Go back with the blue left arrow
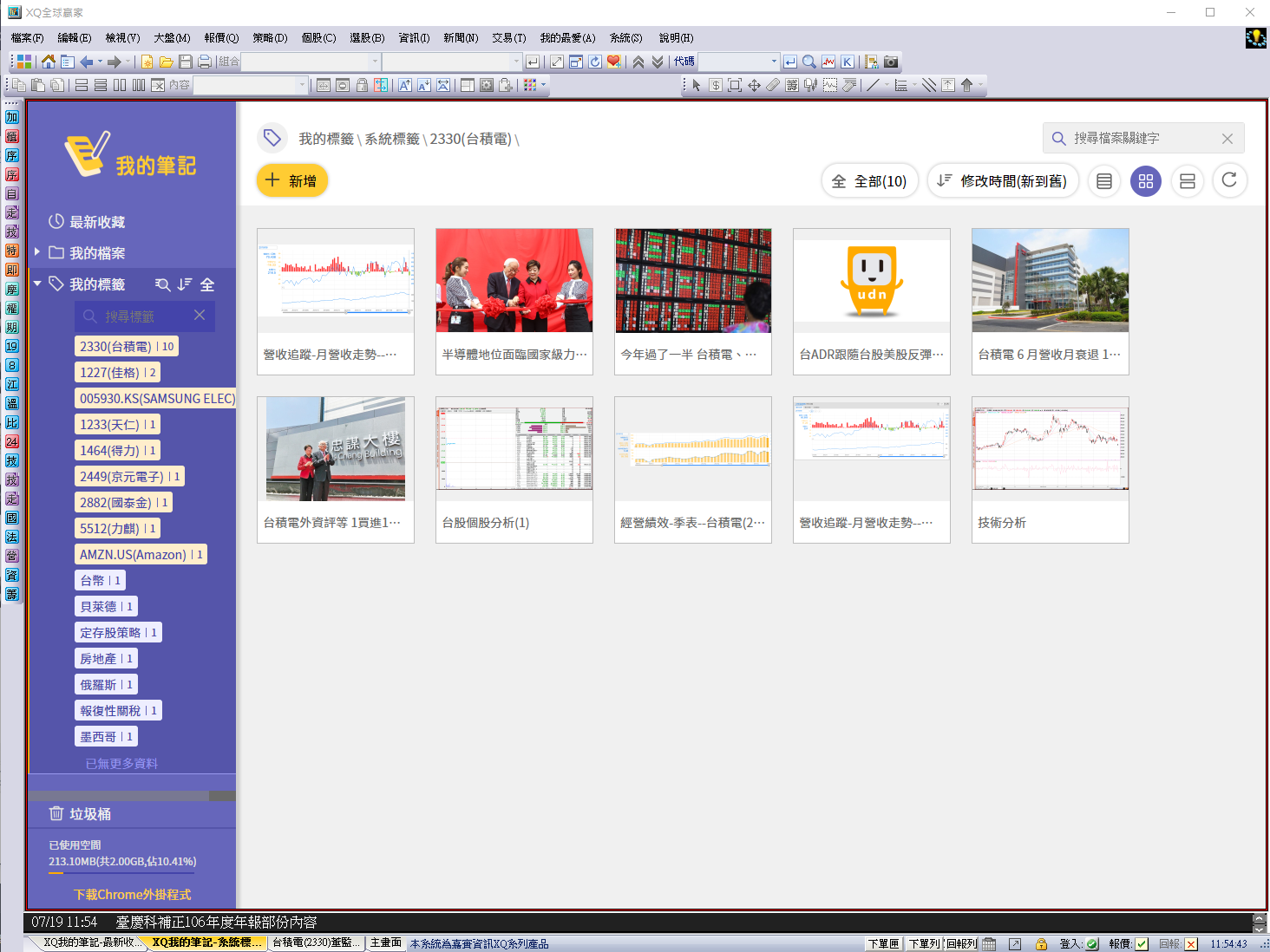This screenshot has width=1270, height=952. pos(86,62)
